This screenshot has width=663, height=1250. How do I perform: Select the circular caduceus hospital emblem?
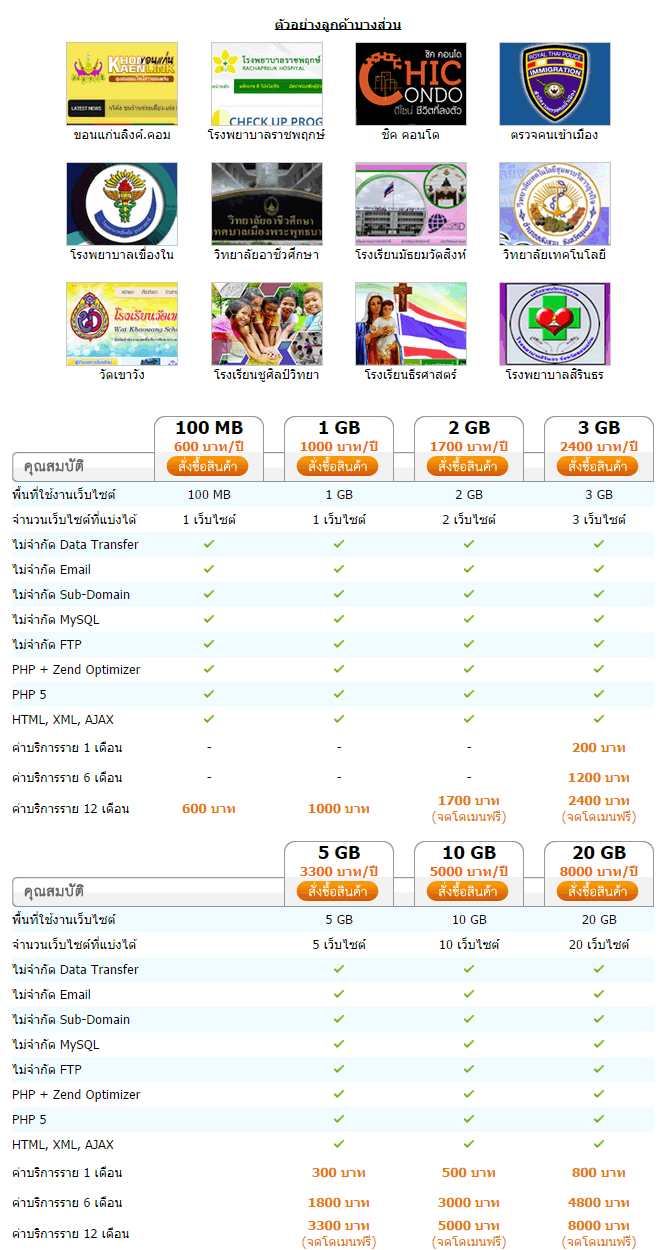click(122, 204)
